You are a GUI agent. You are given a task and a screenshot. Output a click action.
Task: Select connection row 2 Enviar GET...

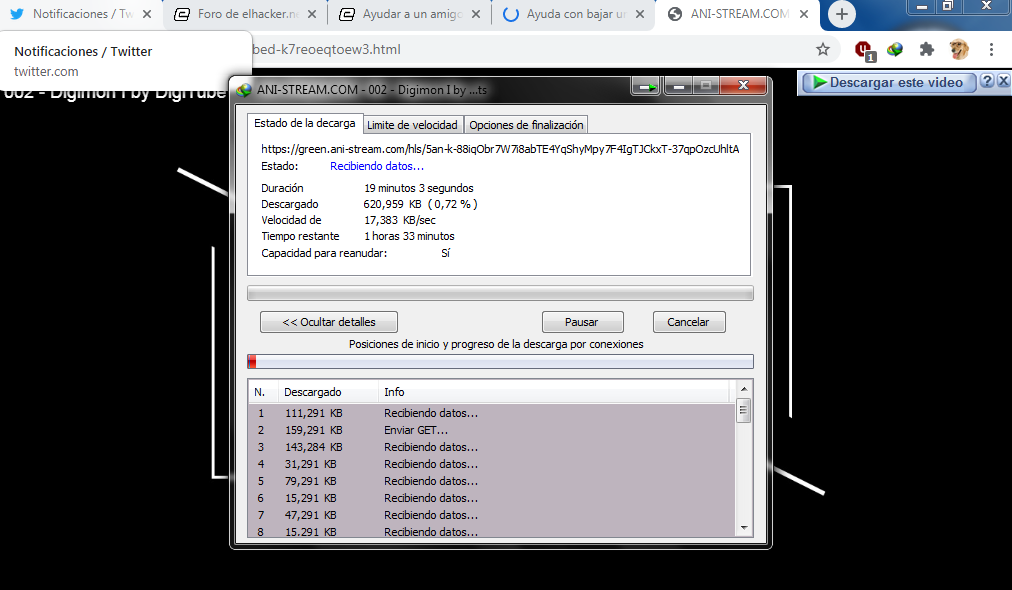point(492,430)
